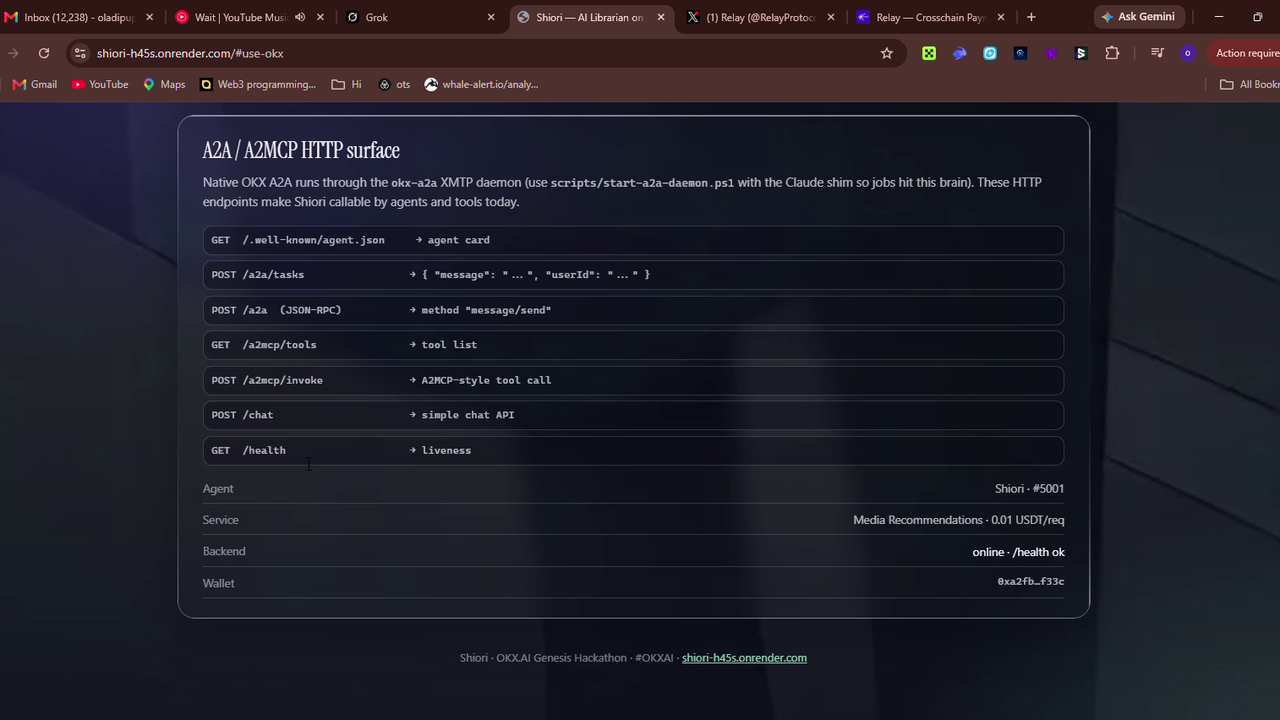Open the Extensions puzzle icon
The height and width of the screenshot is (720, 1280).
tap(1112, 53)
